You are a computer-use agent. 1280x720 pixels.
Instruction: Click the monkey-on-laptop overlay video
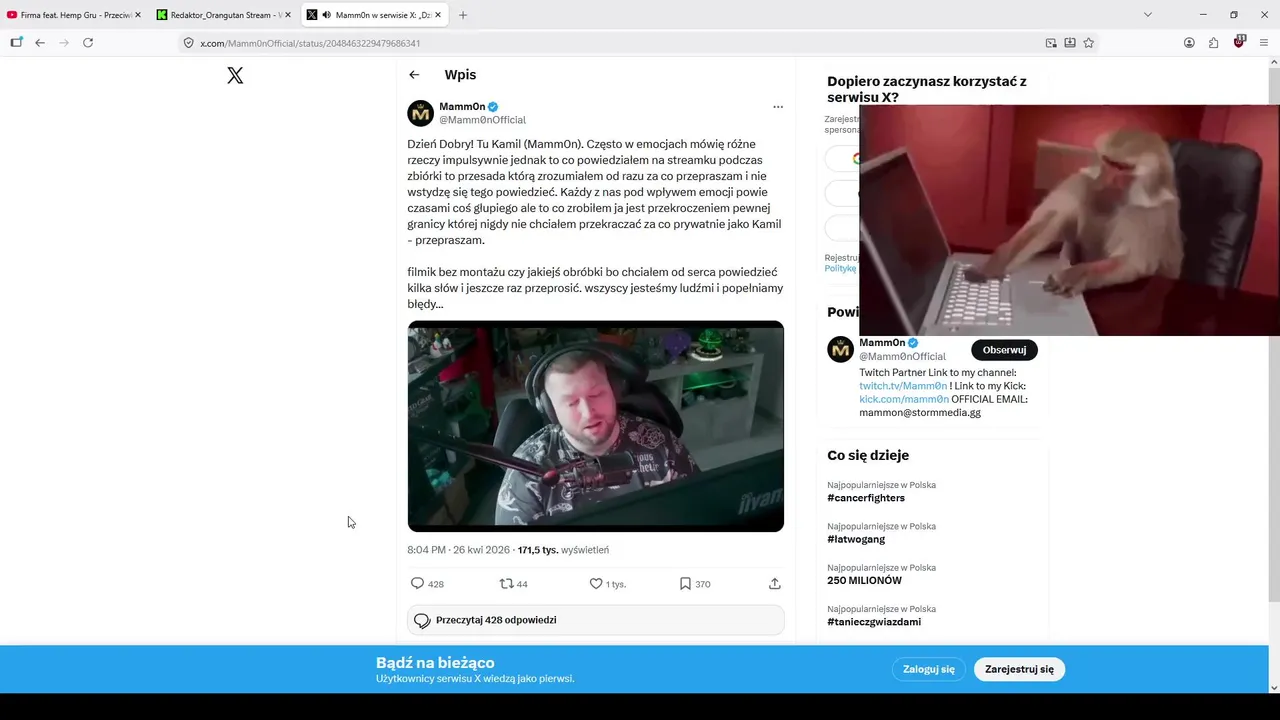pyautogui.click(x=1069, y=220)
